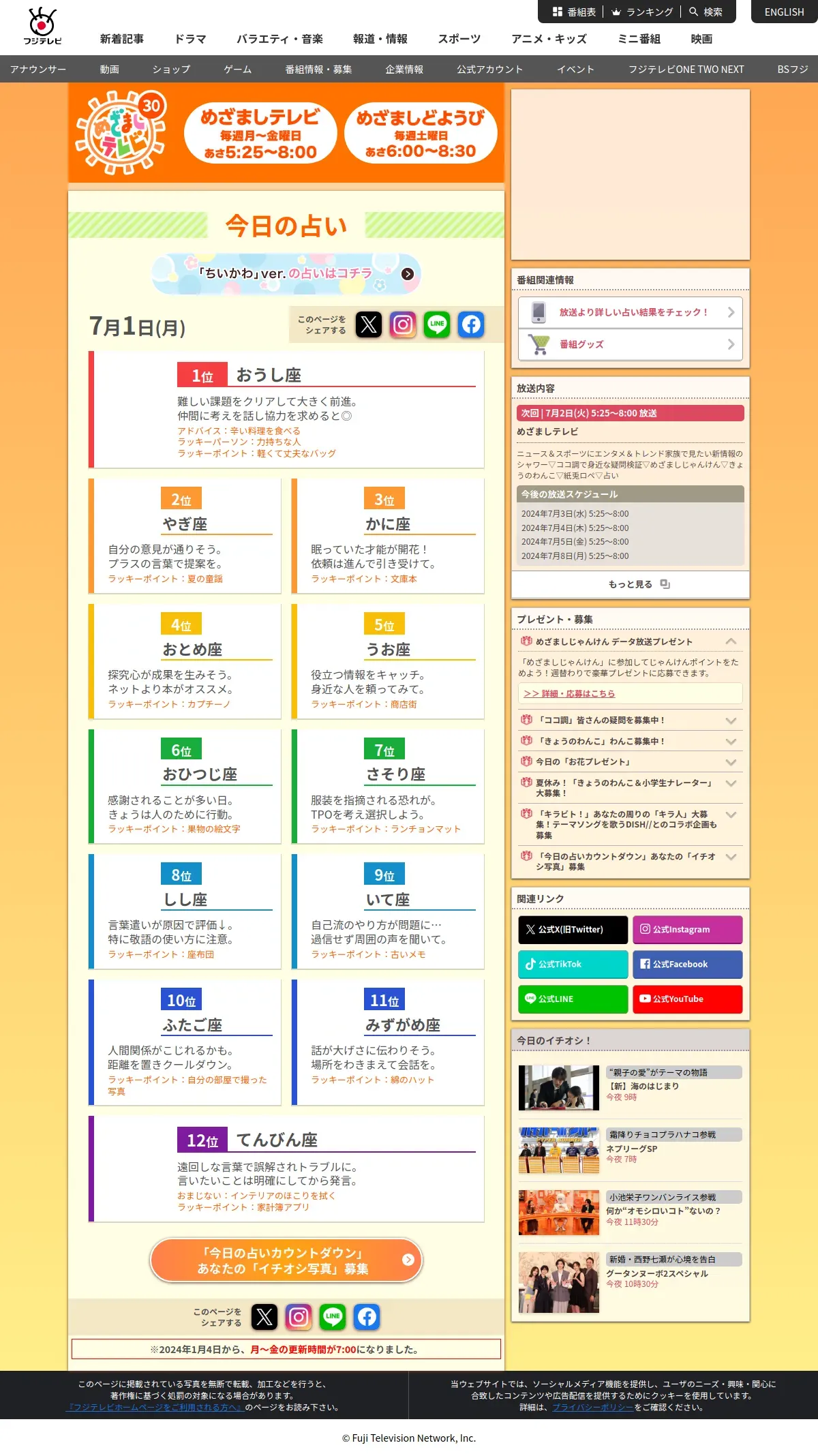Click arrow on イチオシ写真 募集 orange button
Image resolution: width=818 pixels, height=1456 pixels.
[408, 1260]
